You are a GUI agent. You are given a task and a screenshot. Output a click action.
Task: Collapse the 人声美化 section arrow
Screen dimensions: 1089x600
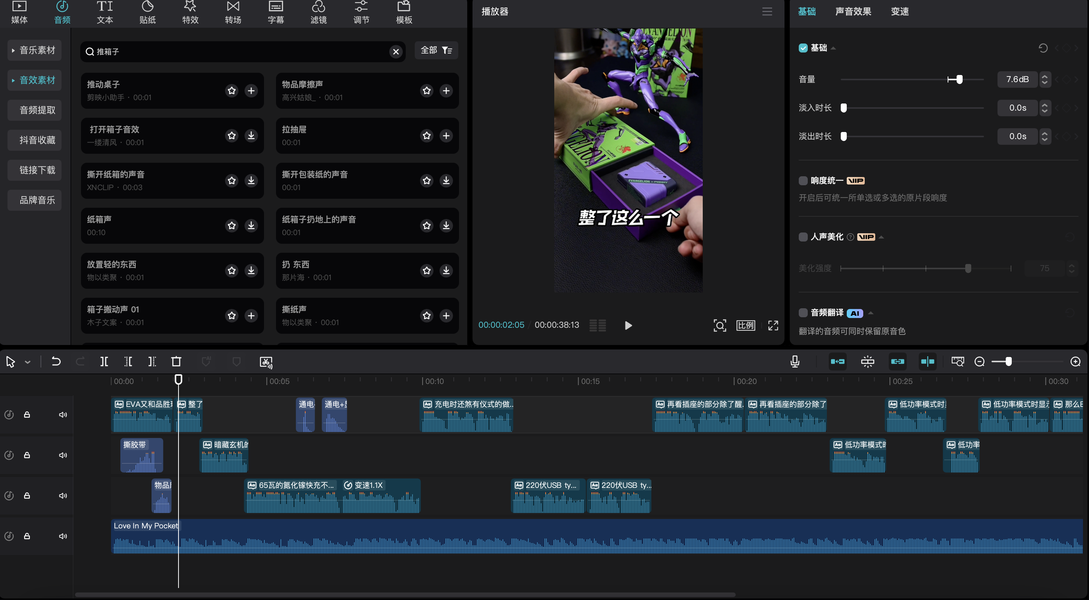tap(881, 238)
